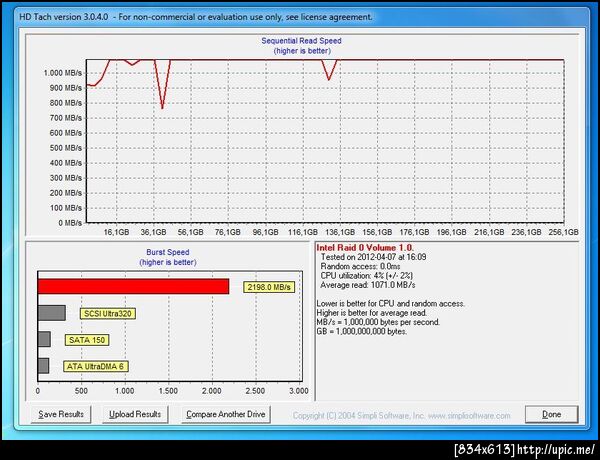Image resolution: width=600 pixels, height=460 pixels.
Task: Click the 0 MB/s axis label
Action: click(70, 223)
